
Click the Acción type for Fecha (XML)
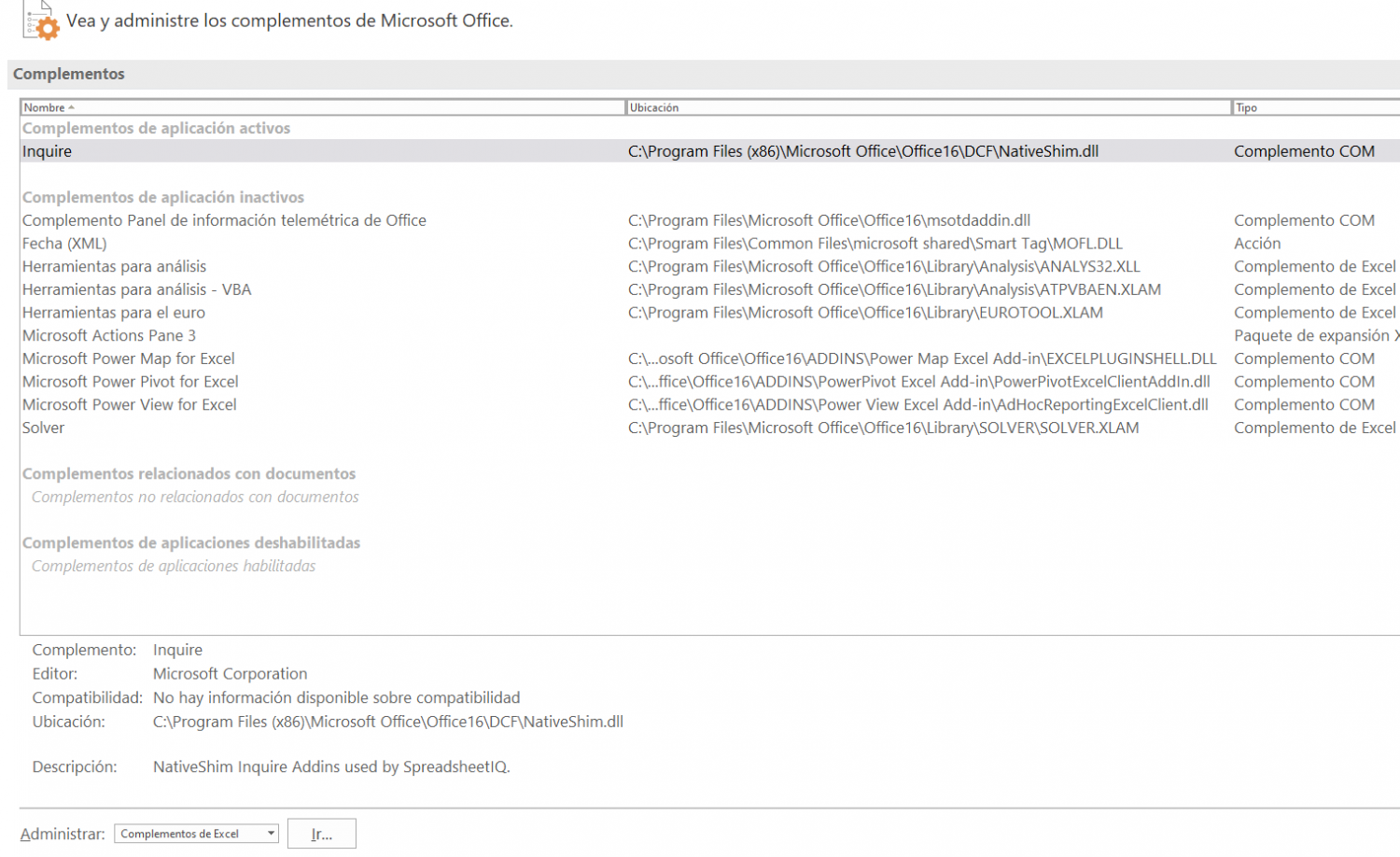(x=1257, y=244)
